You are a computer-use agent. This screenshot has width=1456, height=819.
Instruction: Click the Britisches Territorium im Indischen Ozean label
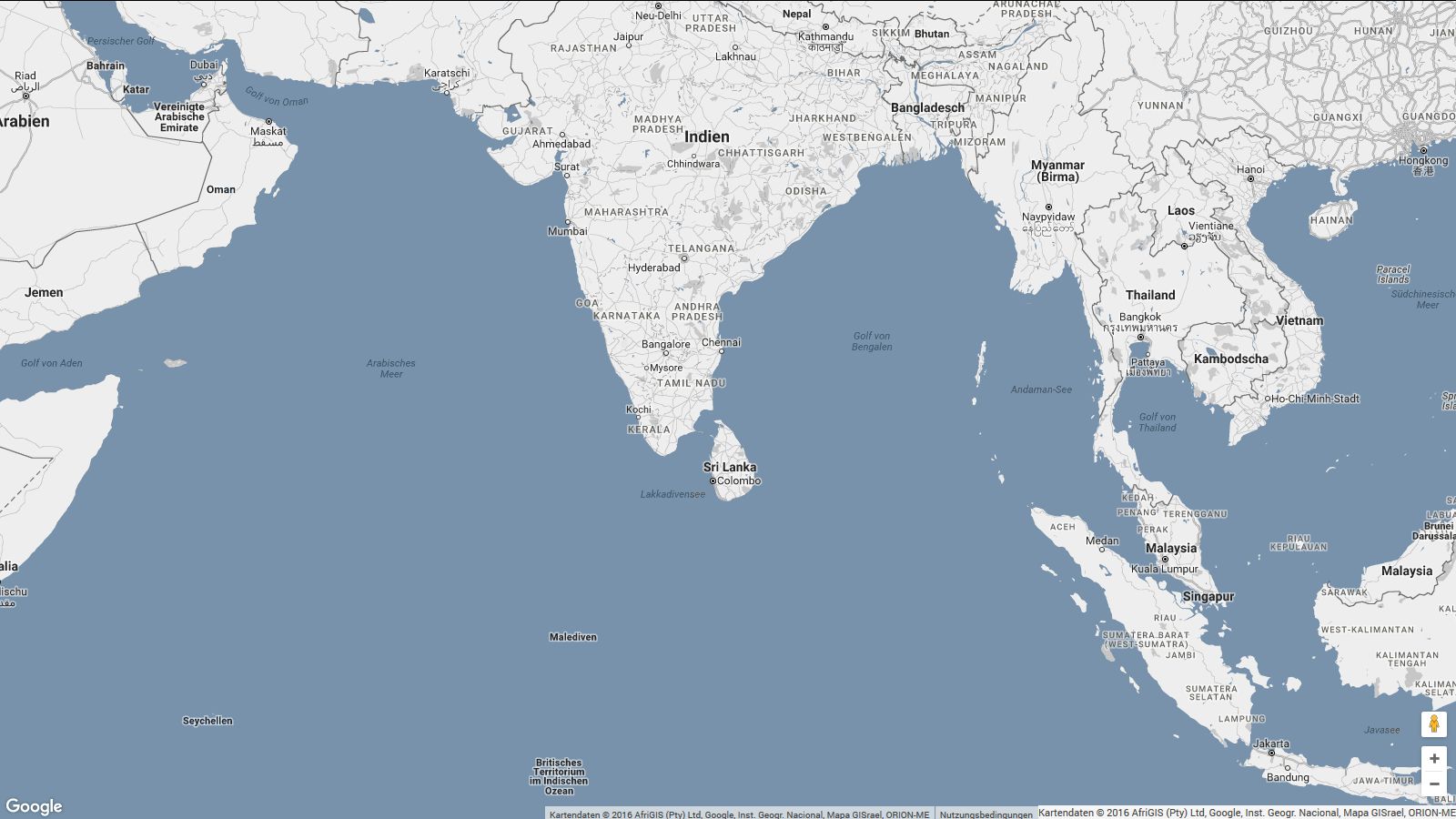click(559, 777)
